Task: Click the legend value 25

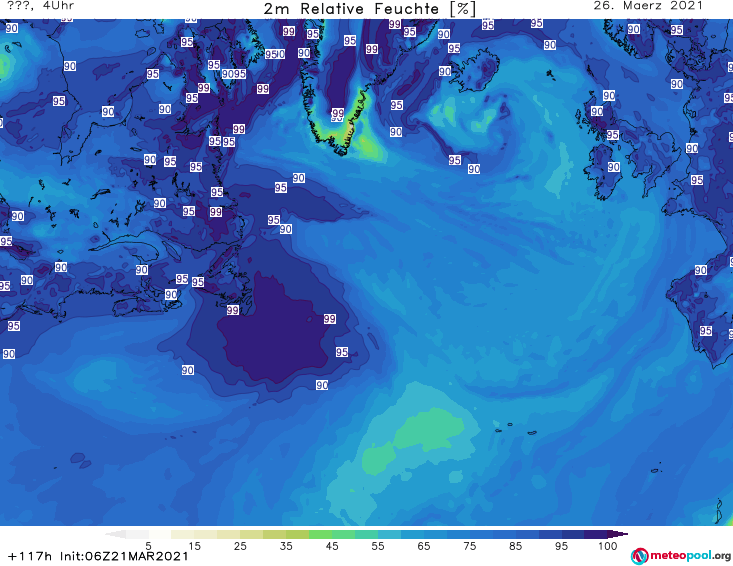Action: pos(240,546)
